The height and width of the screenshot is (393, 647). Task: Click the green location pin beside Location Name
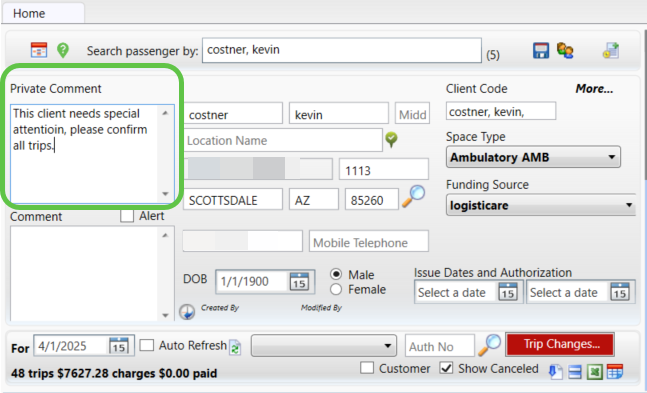click(392, 140)
